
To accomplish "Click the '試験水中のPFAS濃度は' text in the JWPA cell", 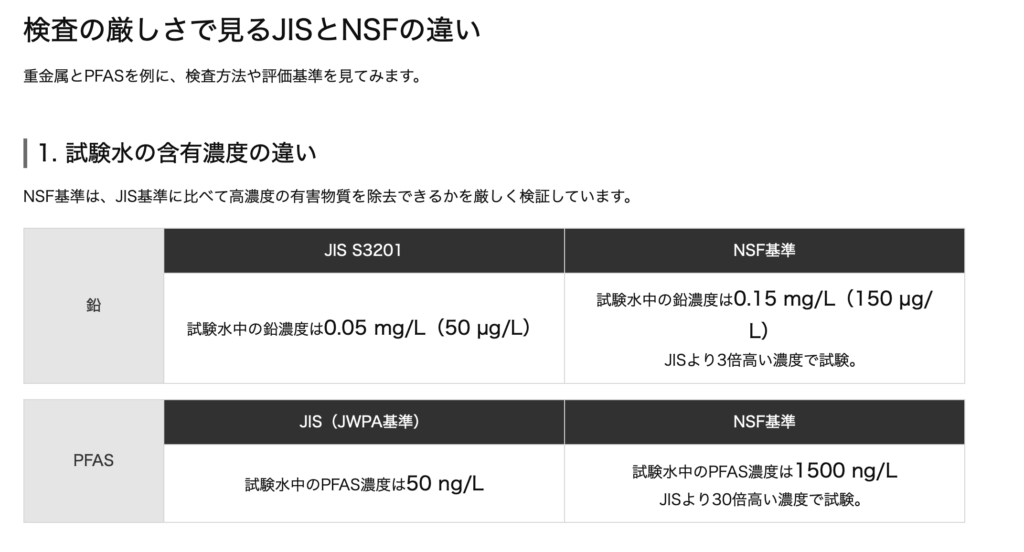I will (325, 485).
